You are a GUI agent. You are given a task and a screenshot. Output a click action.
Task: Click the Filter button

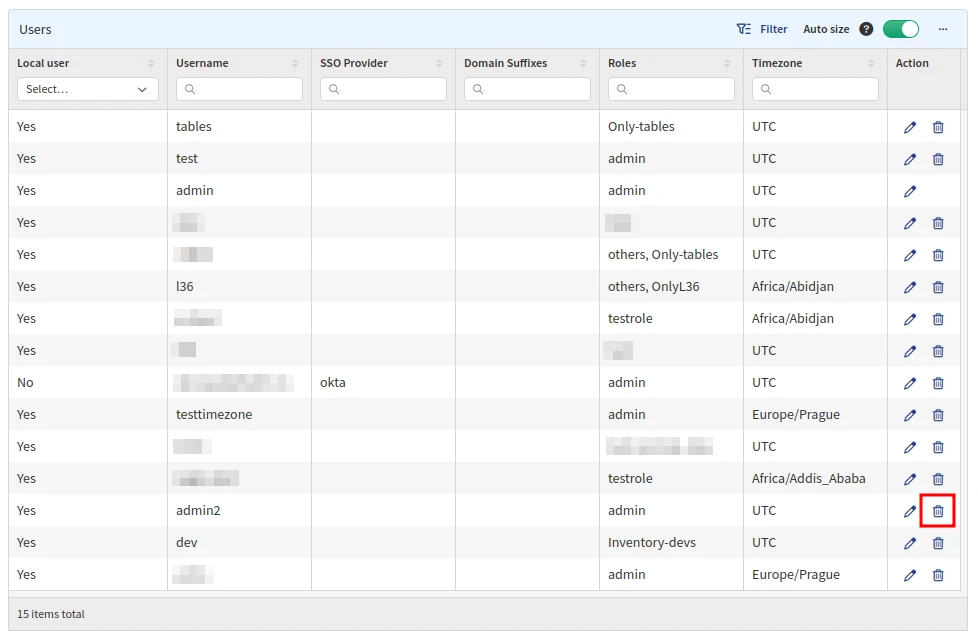point(762,29)
